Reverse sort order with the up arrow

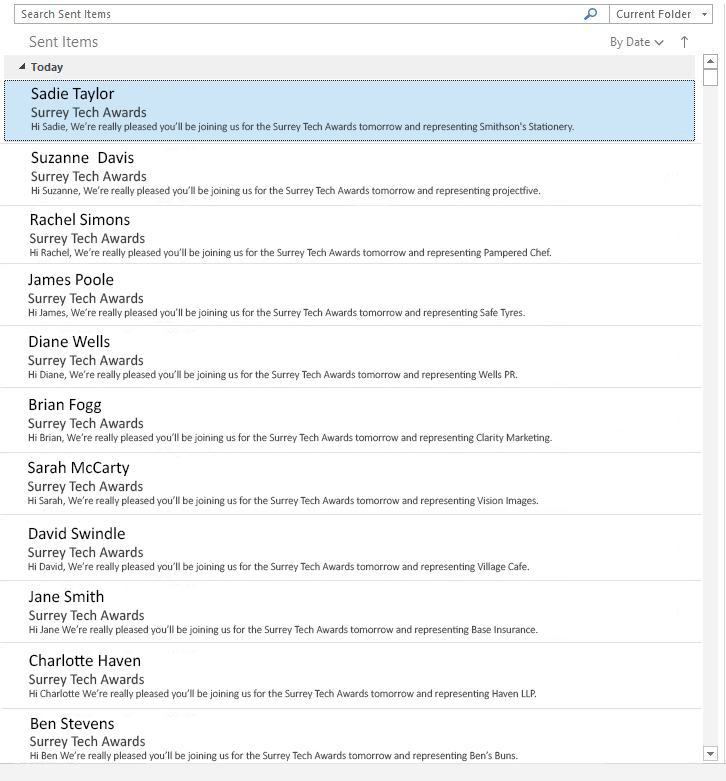tap(684, 42)
